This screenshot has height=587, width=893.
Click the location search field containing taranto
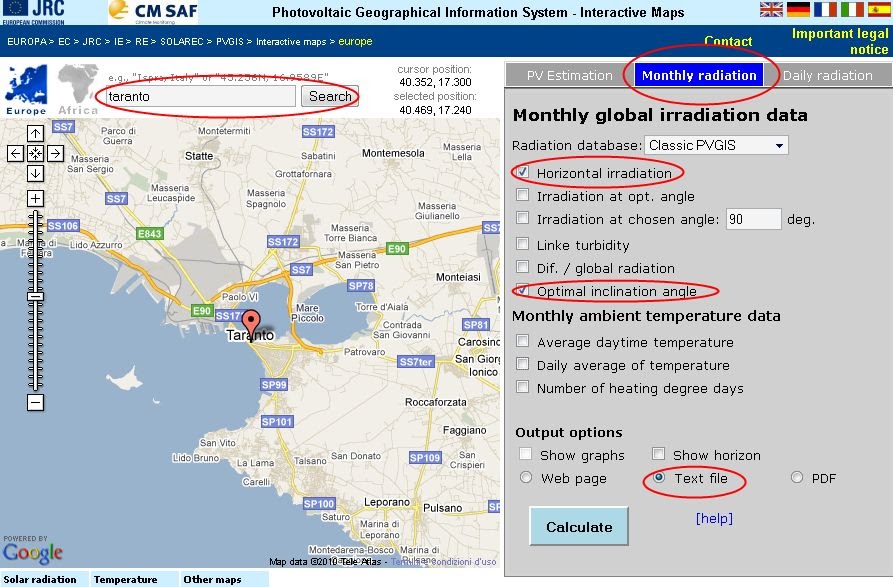click(200, 96)
